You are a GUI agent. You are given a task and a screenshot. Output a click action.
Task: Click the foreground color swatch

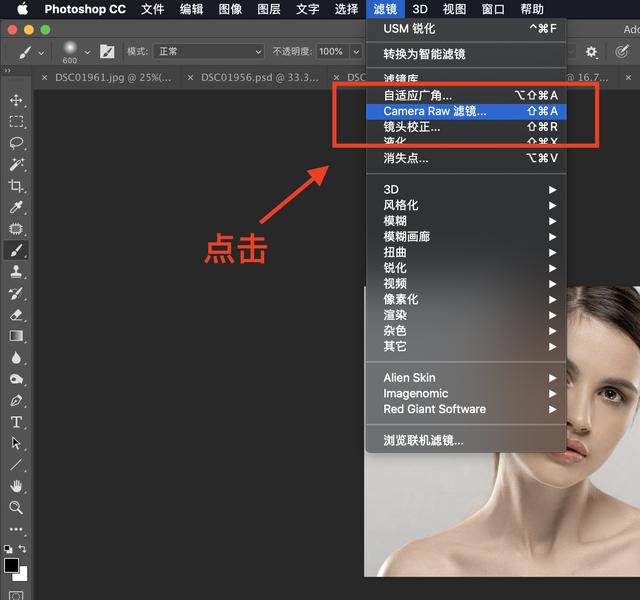coord(11,566)
